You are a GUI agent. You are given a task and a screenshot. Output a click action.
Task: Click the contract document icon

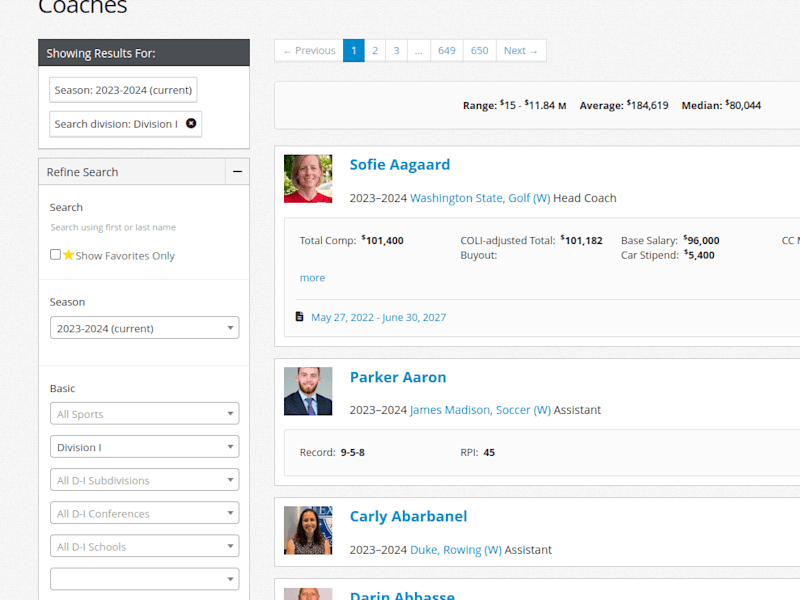click(x=299, y=317)
